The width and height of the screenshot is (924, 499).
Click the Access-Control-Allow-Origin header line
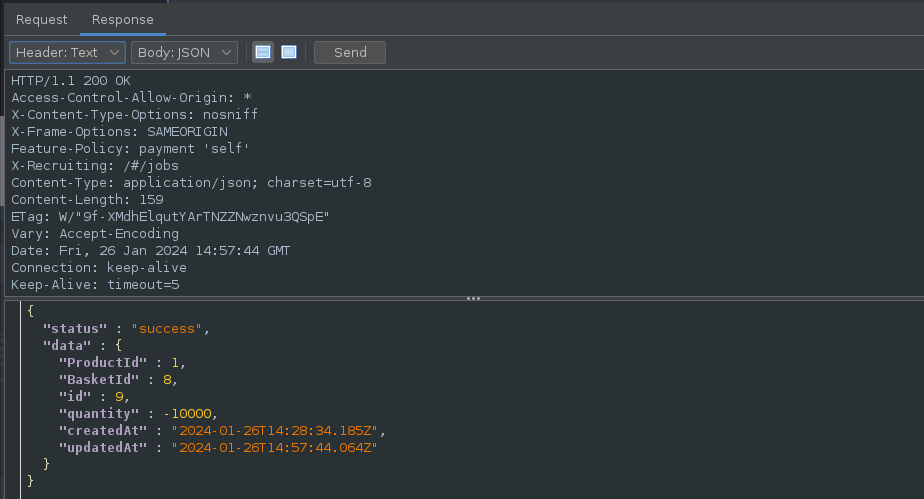click(131, 98)
